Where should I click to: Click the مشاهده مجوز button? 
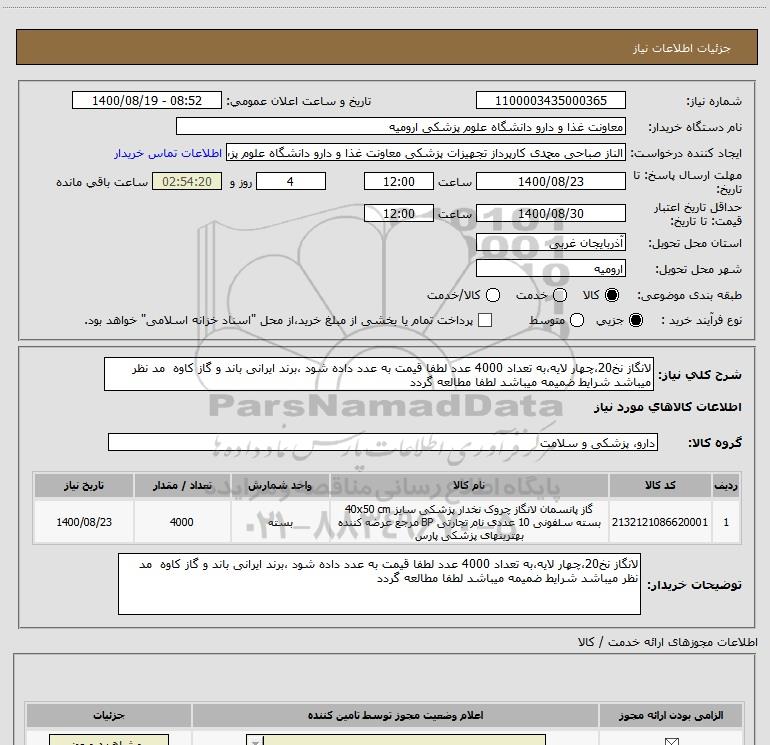click(x=109, y=740)
